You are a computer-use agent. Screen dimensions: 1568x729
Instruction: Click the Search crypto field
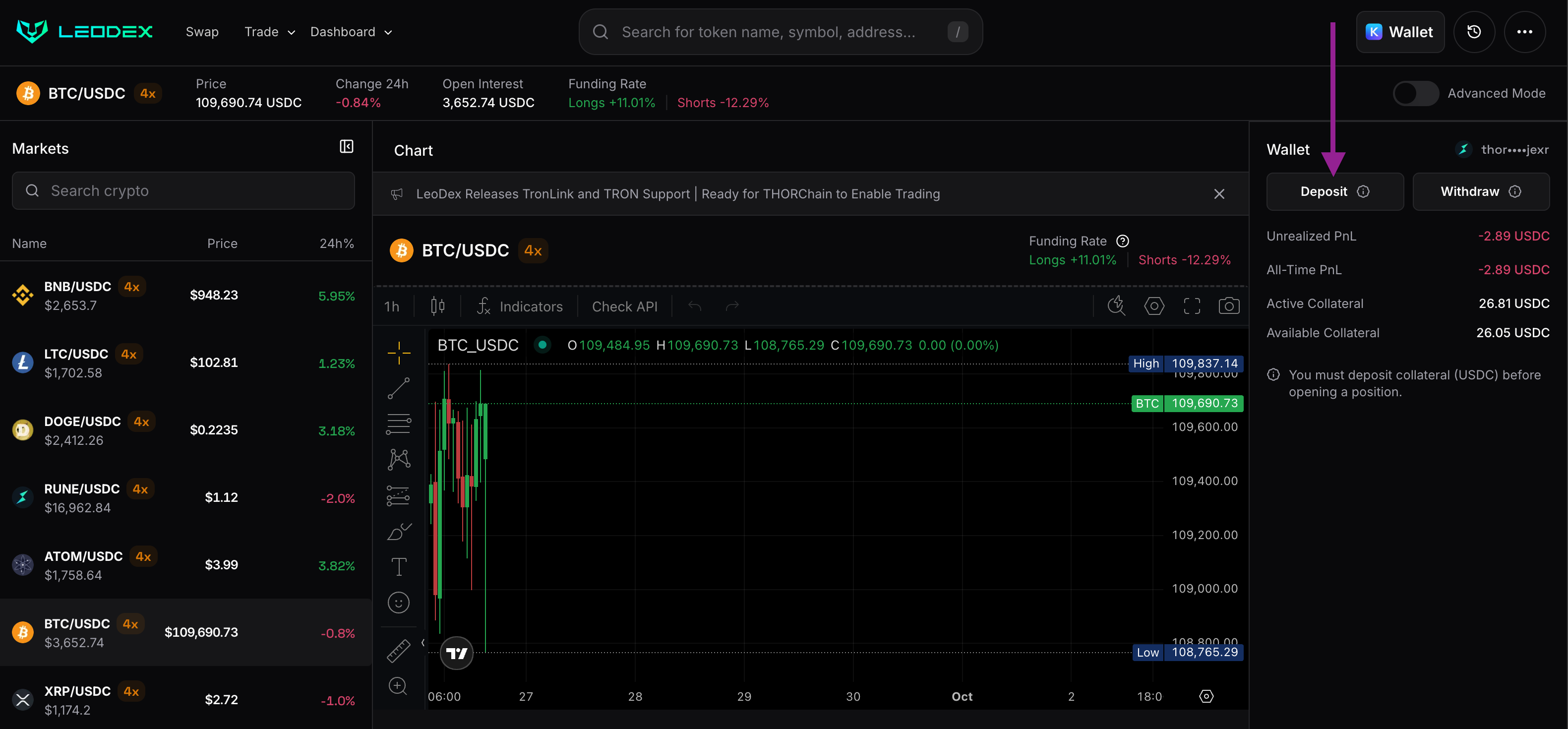(183, 191)
